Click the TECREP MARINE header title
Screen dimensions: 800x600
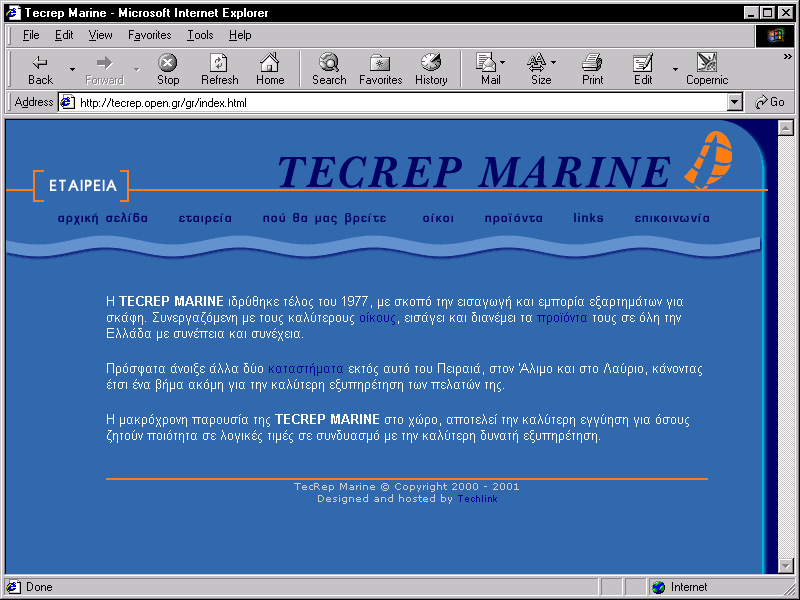[x=474, y=172]
